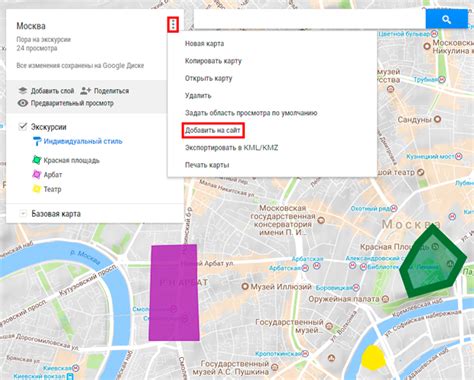Image resolution: width=474 pixels, height=380 pixels.
Task: Click the Москва map title
Action: pyautogui.click(x=31, y=26)
